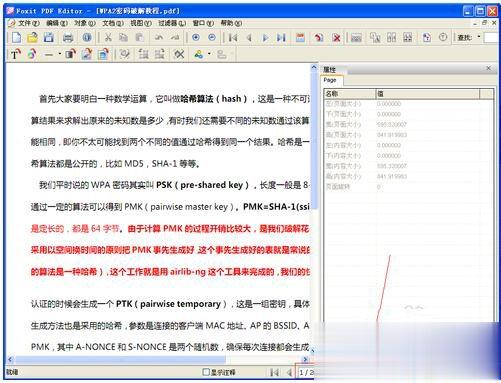The width and height of the screenshot is (501, 383).
Task: Open the dropdown arrow next to group objects icon
Action: point(209,54)
